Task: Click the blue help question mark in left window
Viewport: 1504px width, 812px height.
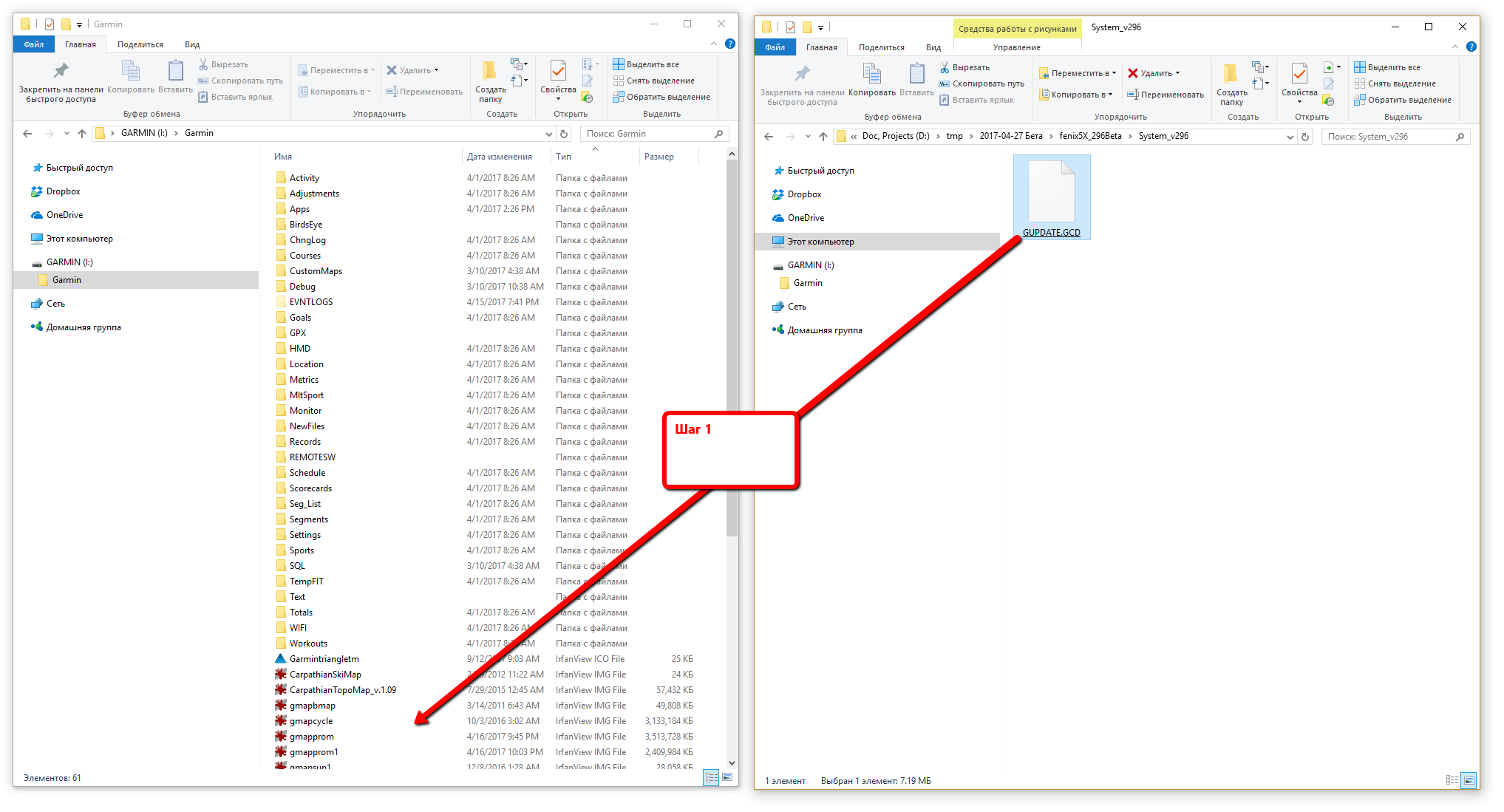Action: (x=730, y=44)
